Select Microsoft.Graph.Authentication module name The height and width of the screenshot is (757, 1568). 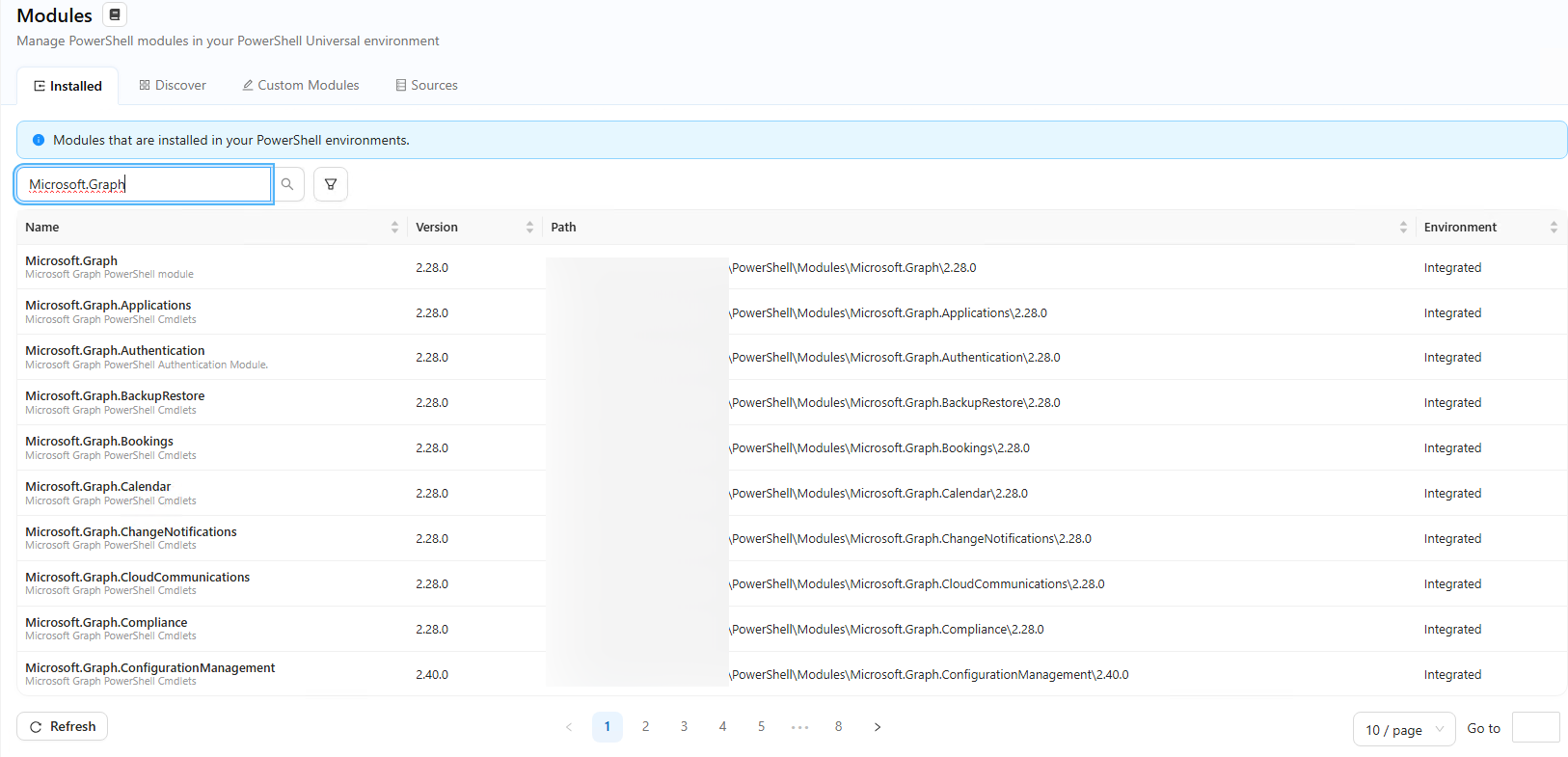(x=115, y=351)
